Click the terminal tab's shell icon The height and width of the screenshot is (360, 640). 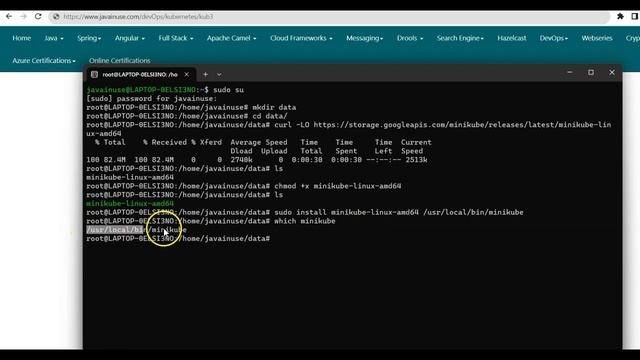[94, 74]
